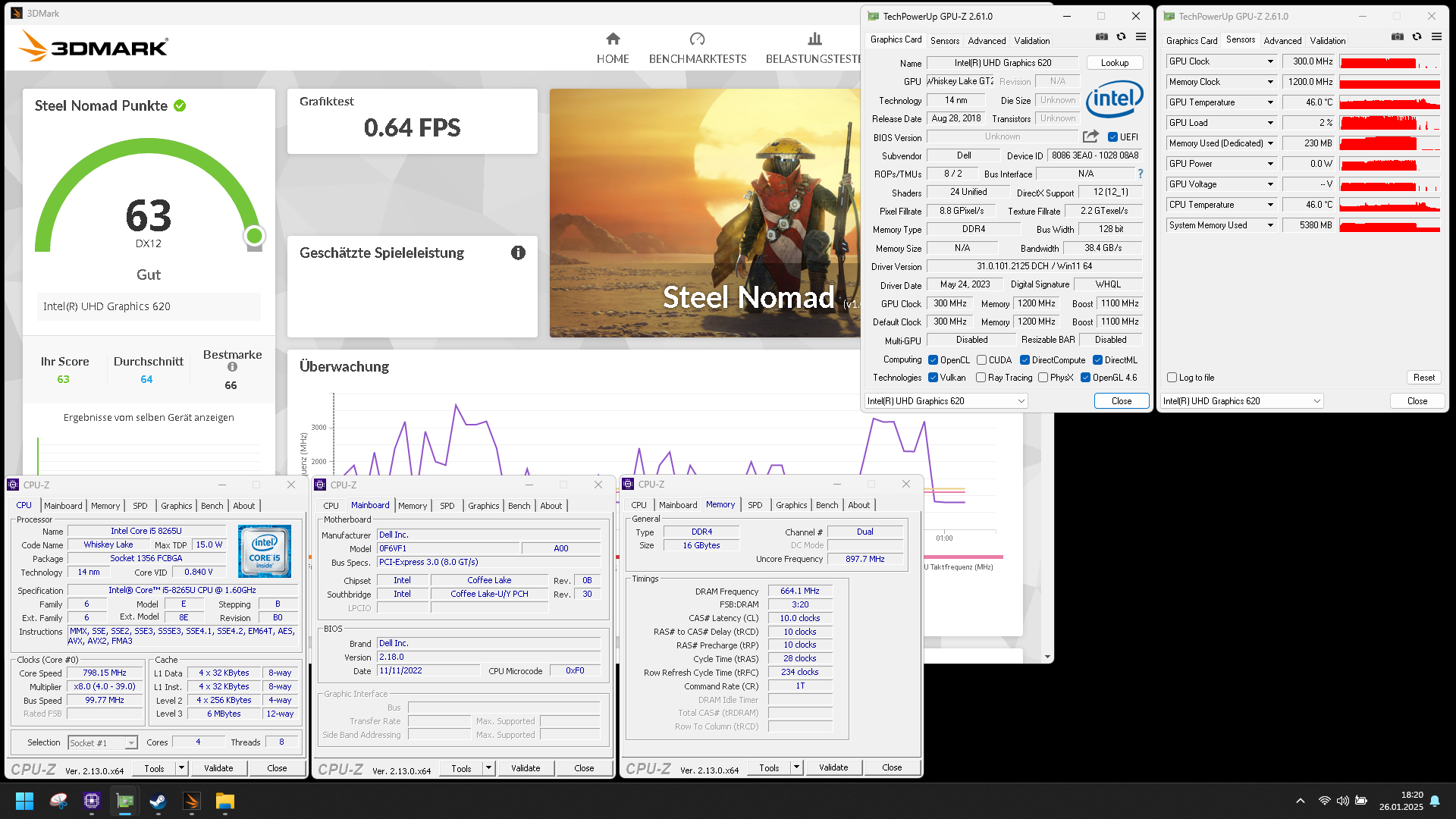Viewport: 1456px width, 819px height.
Task: Open Windows Start menu
Action: 24,801
